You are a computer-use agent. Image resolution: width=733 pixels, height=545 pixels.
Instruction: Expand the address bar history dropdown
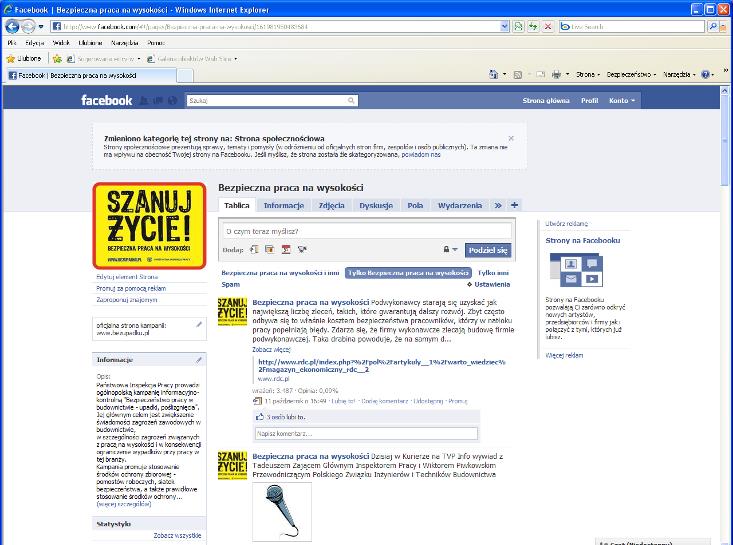coord(504,27)
